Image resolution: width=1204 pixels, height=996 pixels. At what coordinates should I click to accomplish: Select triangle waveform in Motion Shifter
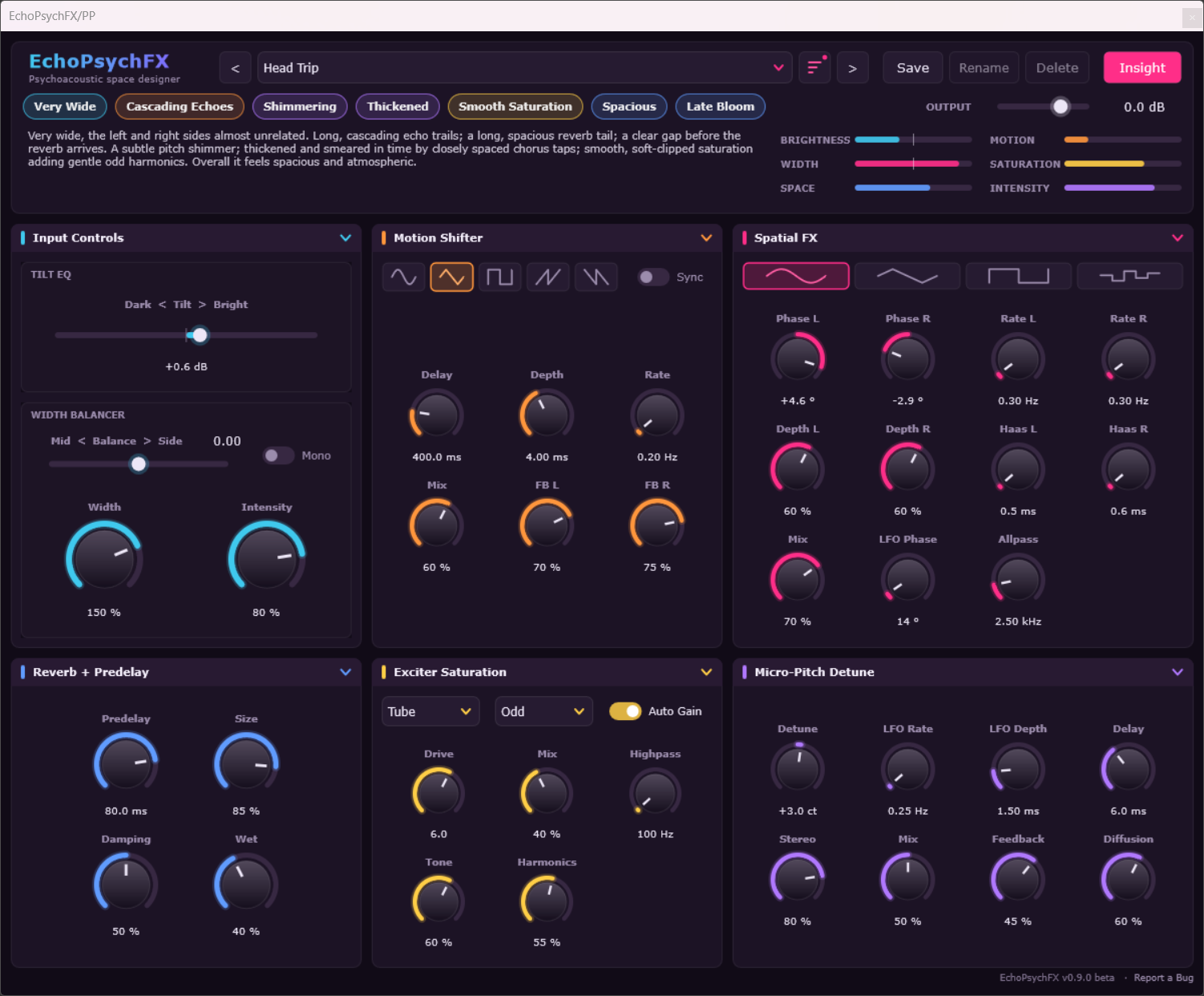[x=451, y=277]
